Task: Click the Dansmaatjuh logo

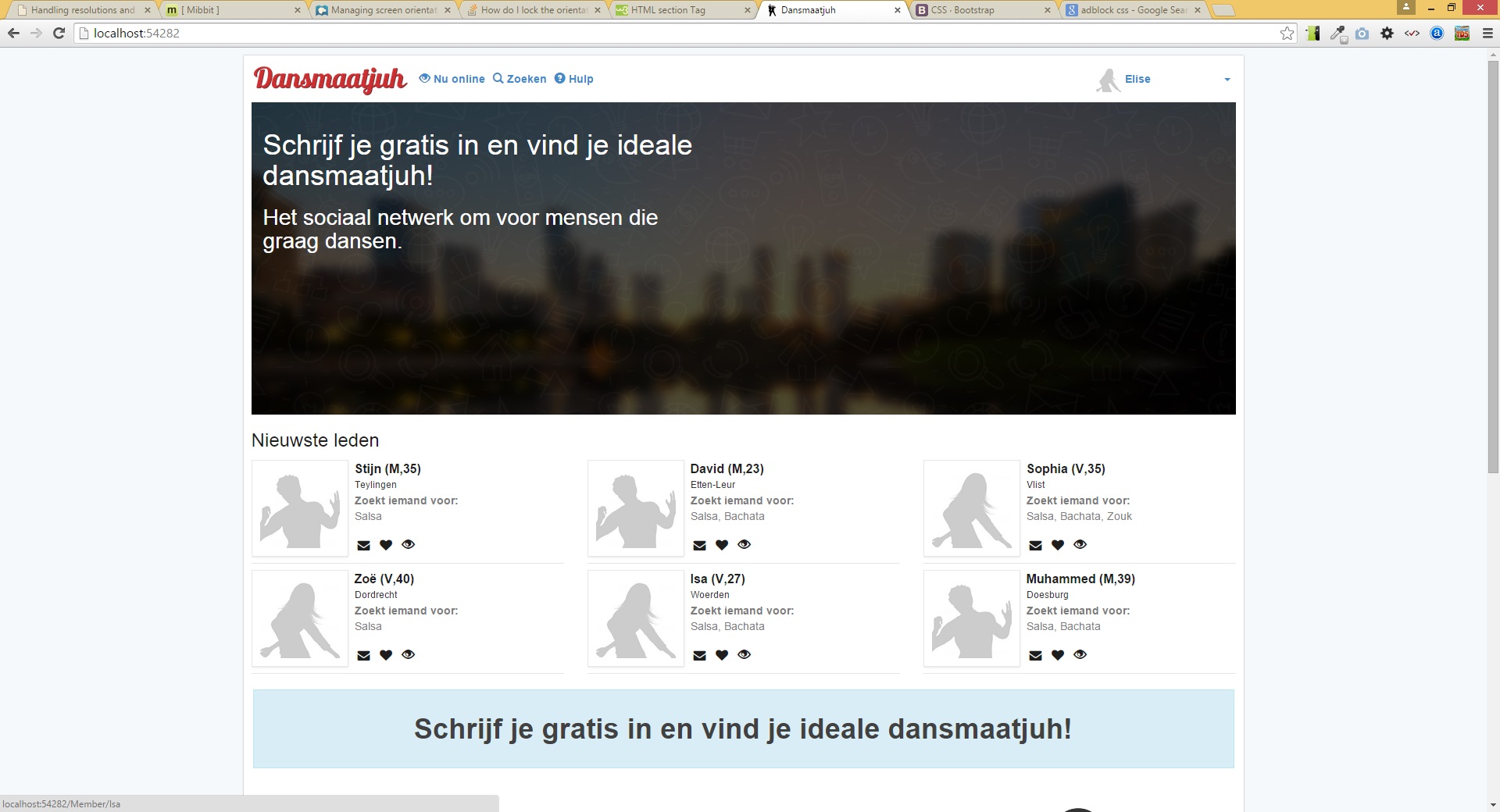Action: (x=330, y=79)
